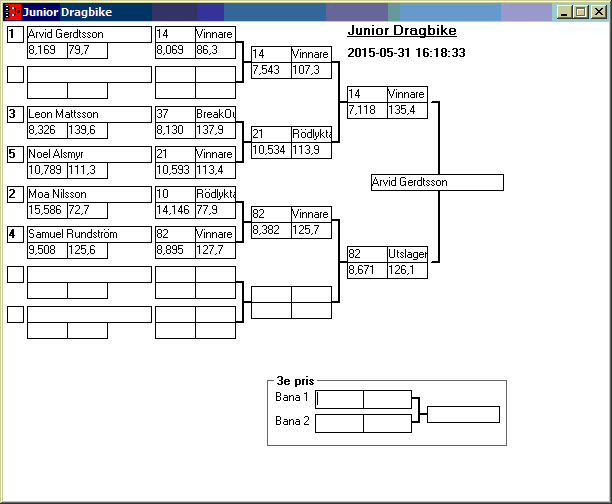Click seed box number 5
This screenshot has height=504, width=612.
(15, 154)
